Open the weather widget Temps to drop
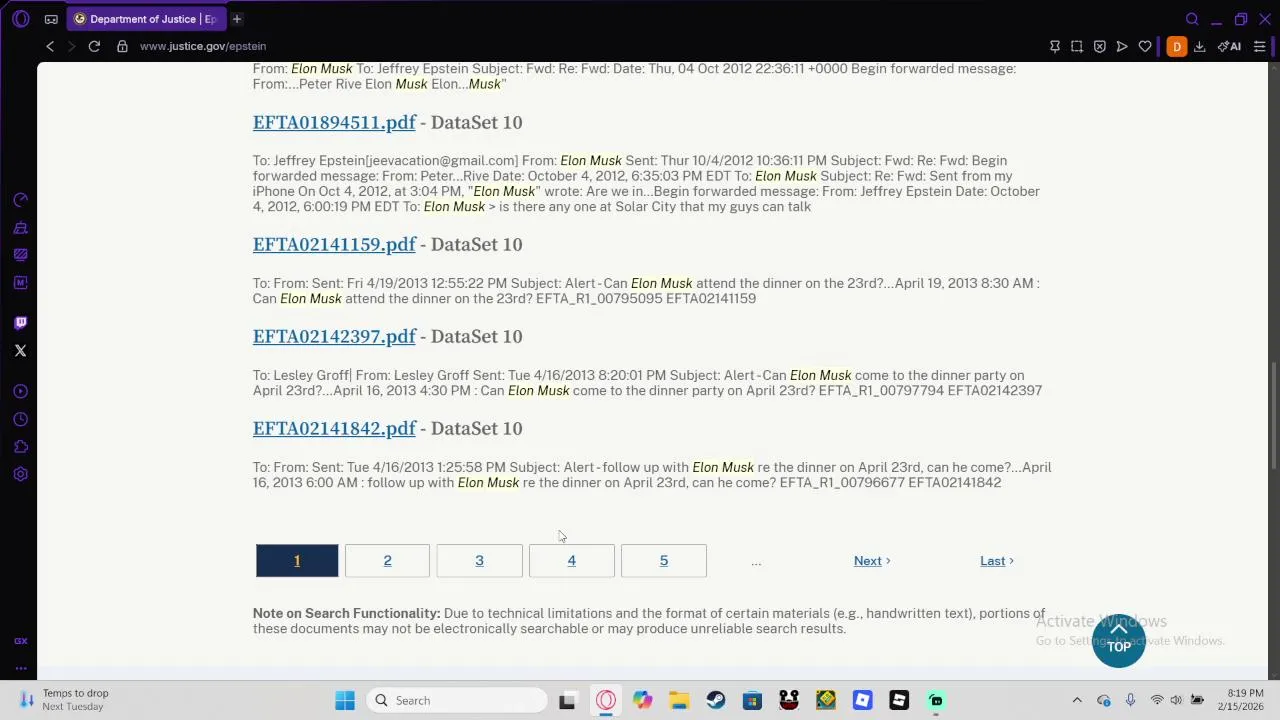This screenshot has width=1280, height=720. tap(65, 700)
